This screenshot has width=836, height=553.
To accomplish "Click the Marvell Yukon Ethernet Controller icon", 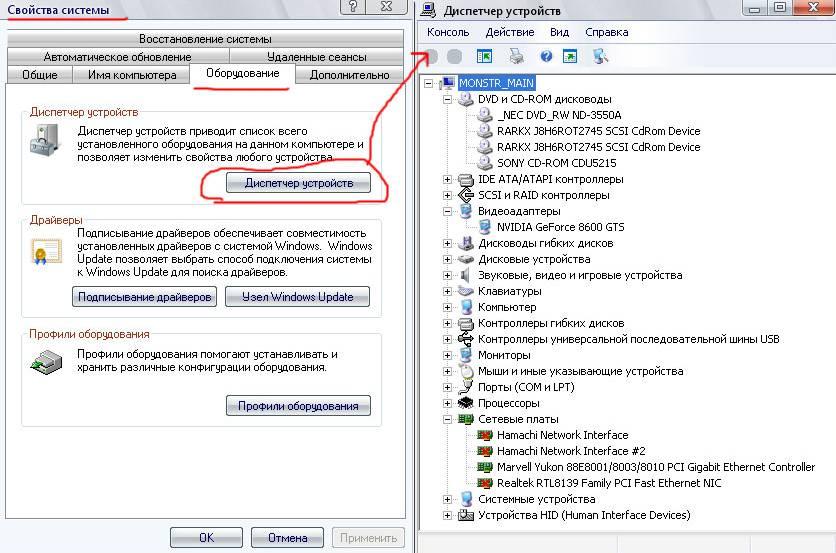I will click(485, 467).
